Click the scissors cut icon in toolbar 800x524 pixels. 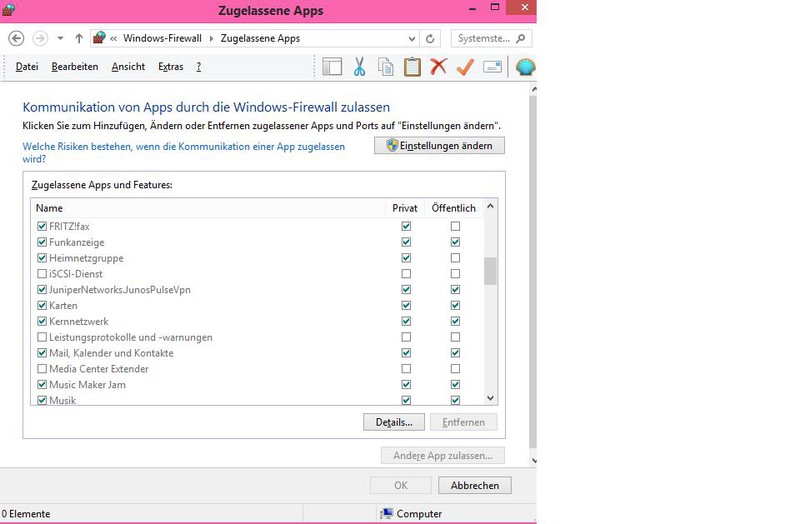pyautogui.click(x=360, y=67)
